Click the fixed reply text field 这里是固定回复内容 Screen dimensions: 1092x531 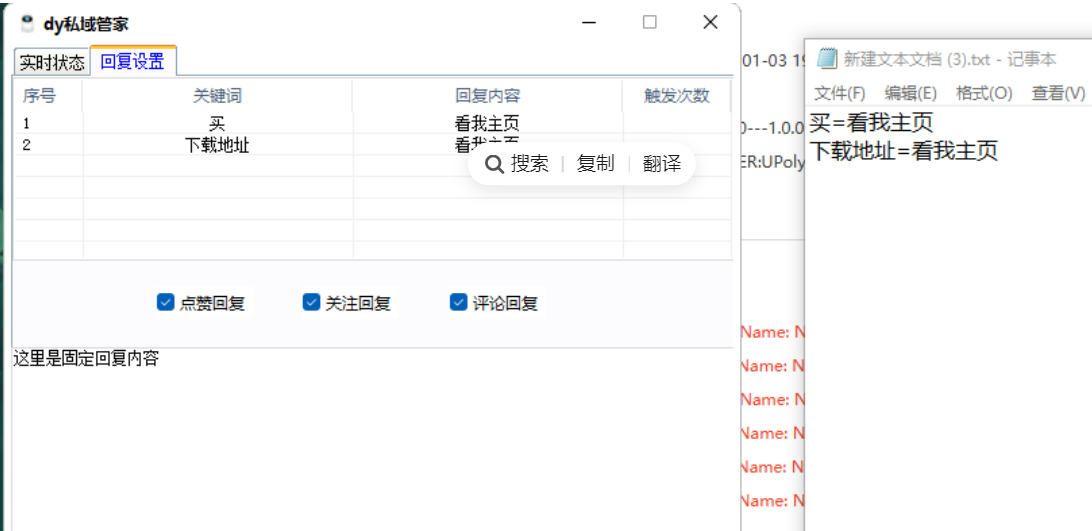pyautogui.click(x=370, y=430)
